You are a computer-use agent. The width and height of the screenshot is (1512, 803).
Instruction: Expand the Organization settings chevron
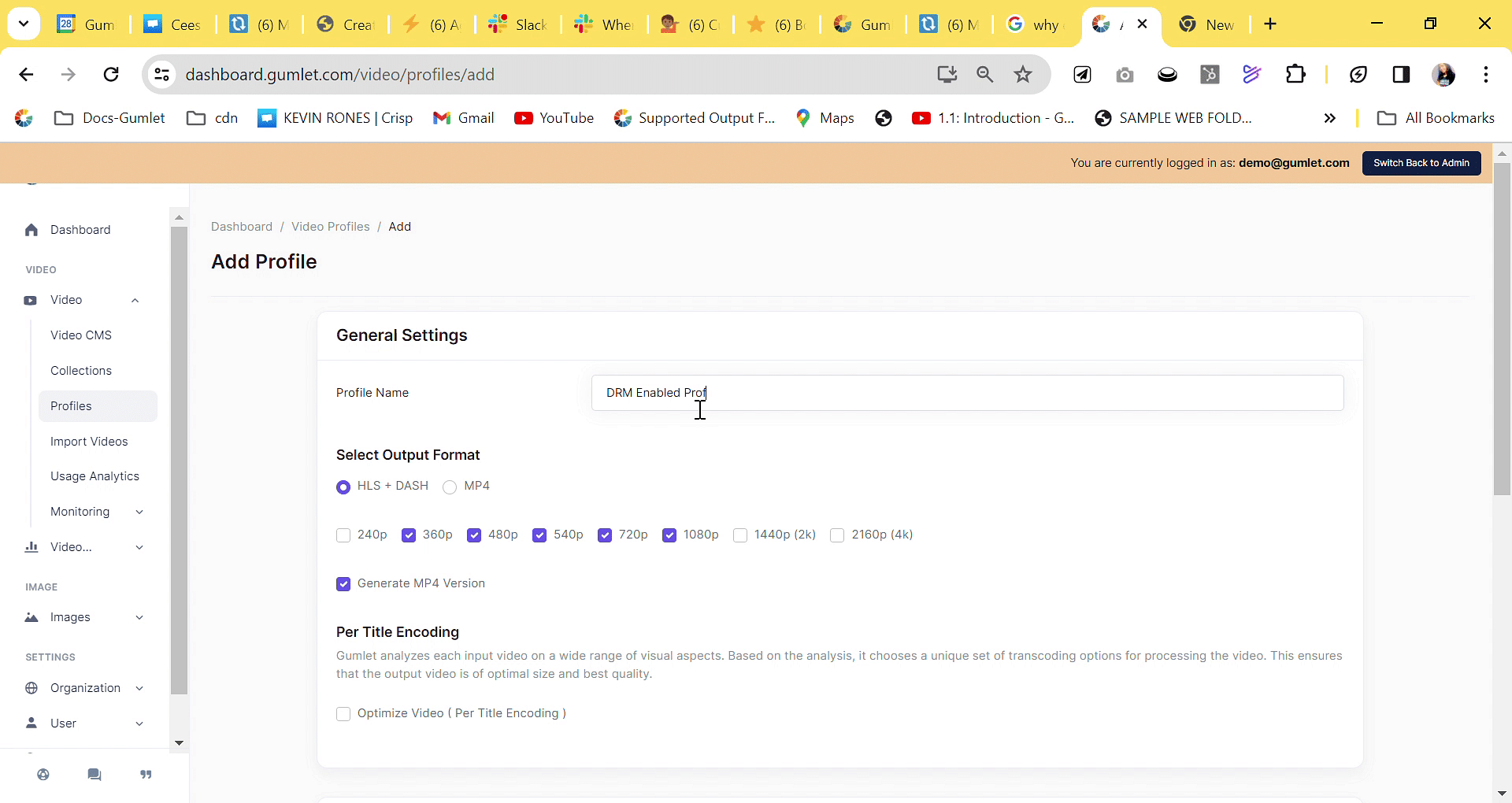tap(139, 688)
